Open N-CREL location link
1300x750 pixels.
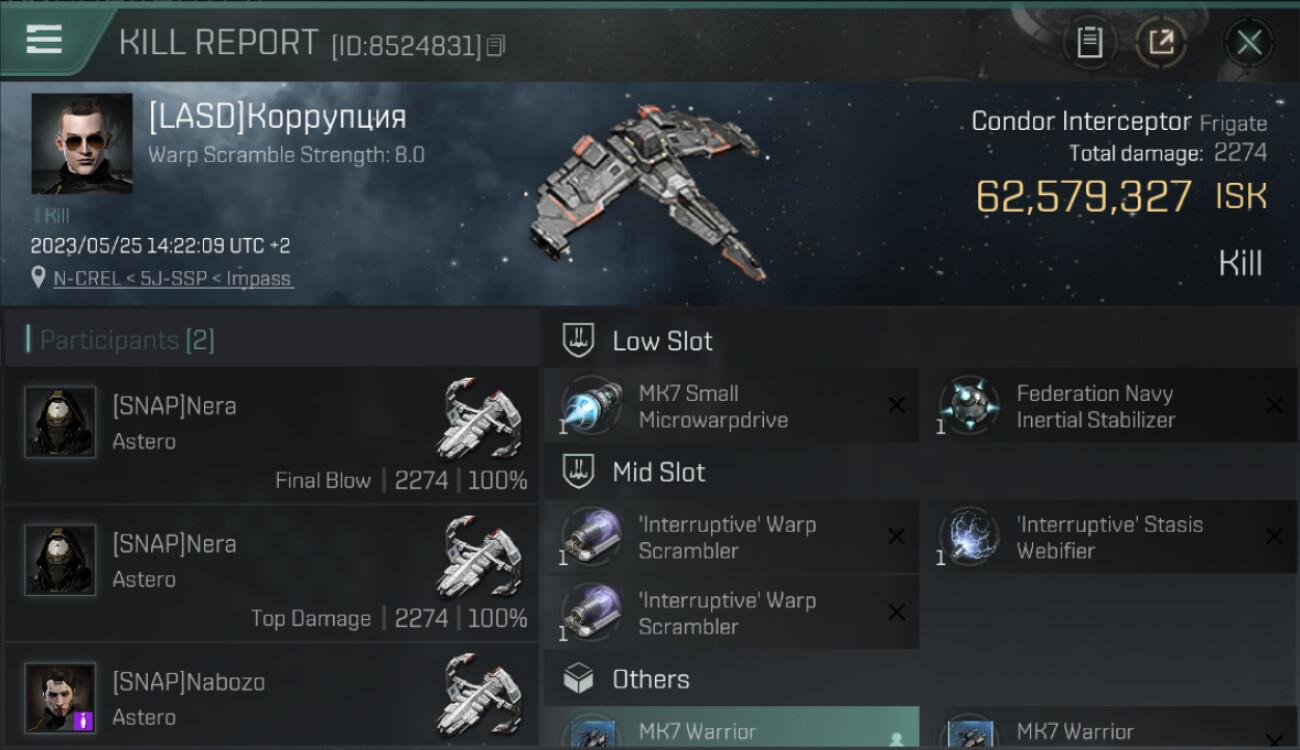[x=173, y=279]
